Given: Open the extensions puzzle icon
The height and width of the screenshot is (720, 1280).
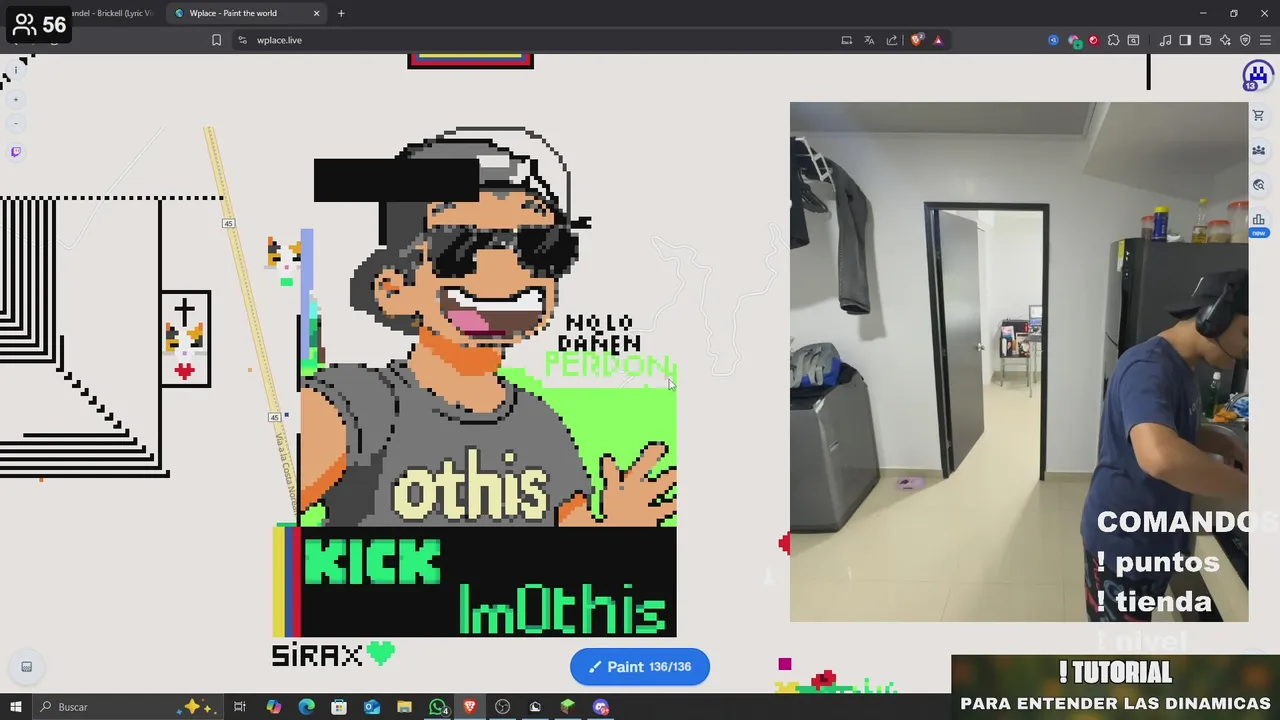Looking at the screenshot, I should [x=1113, y=40].
